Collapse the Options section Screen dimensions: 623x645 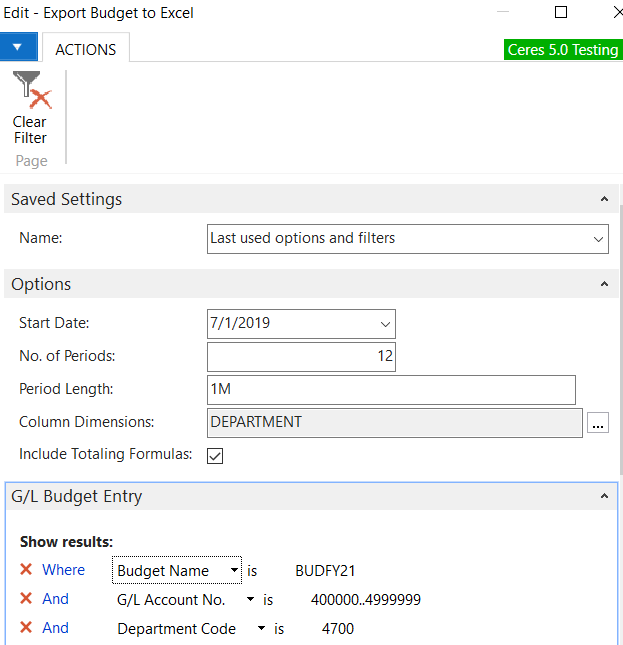pos(604,284)
